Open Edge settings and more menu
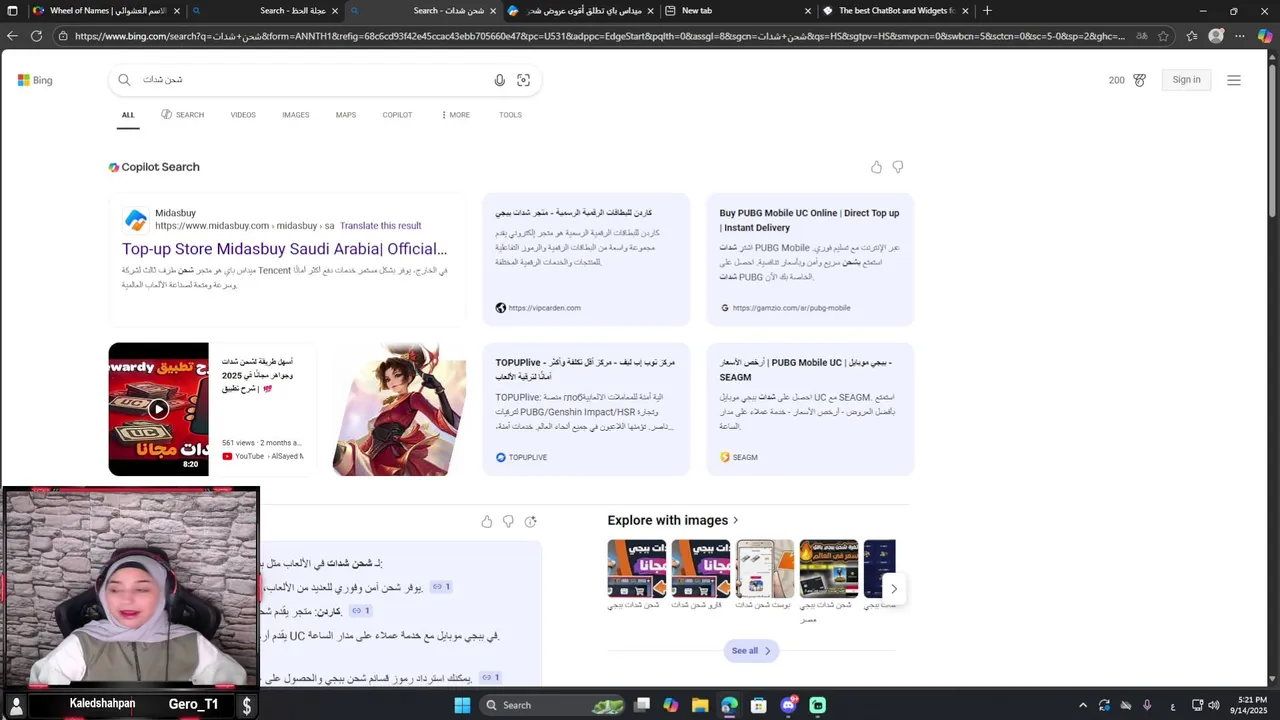 [x=1240, y=36]
